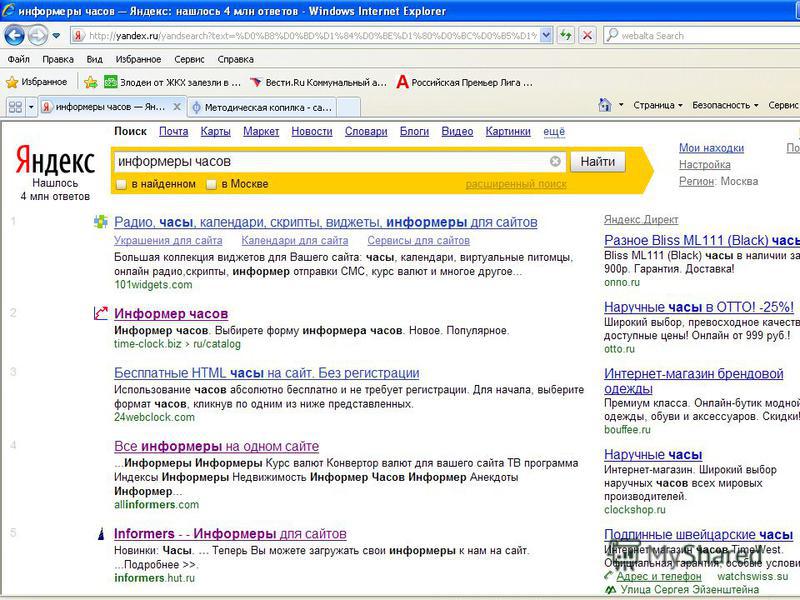
Task: Open Бесплатные HTML часы на сайт result
Action: point(266,373)
